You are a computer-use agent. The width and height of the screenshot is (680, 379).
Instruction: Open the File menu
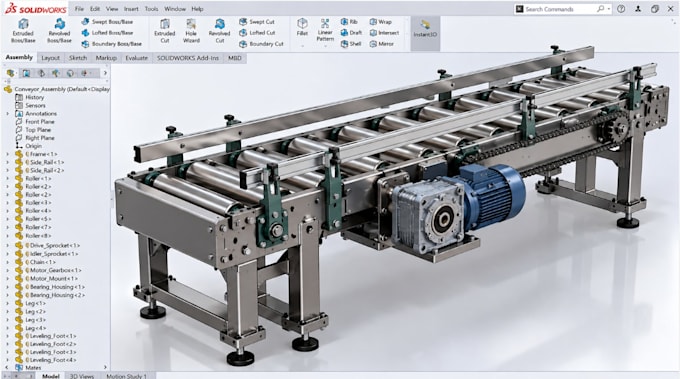pos(79,9)
